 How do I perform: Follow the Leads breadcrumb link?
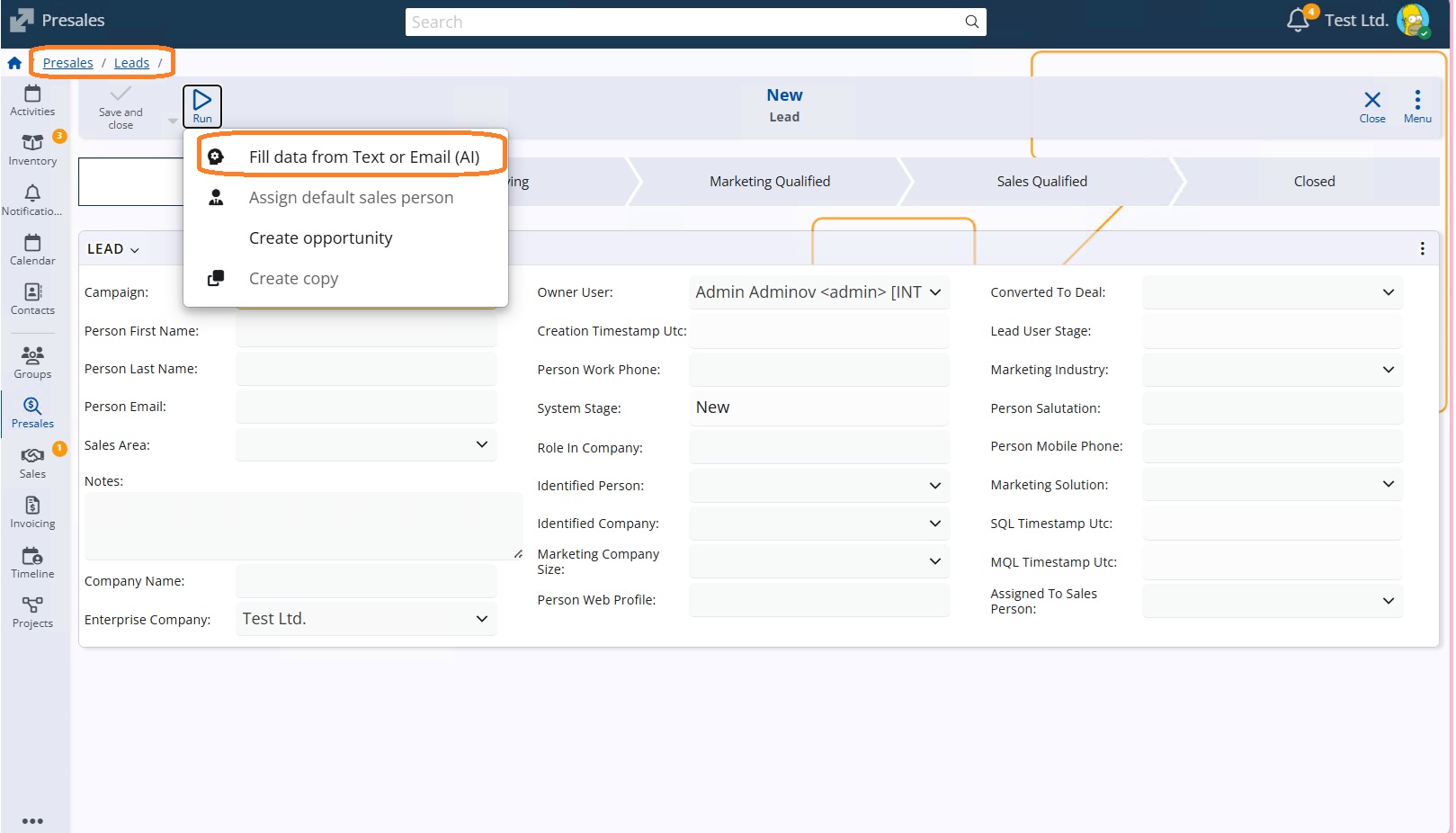131,63
